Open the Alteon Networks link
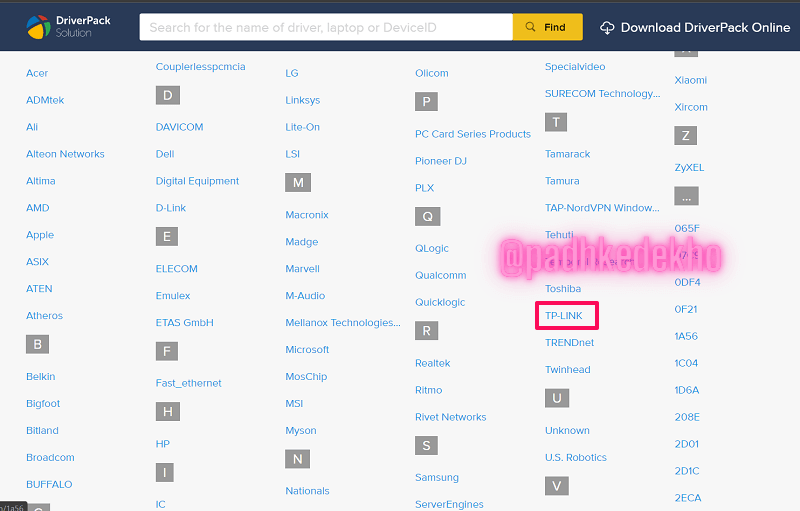 pyautogui.click(x=65, y=154)
